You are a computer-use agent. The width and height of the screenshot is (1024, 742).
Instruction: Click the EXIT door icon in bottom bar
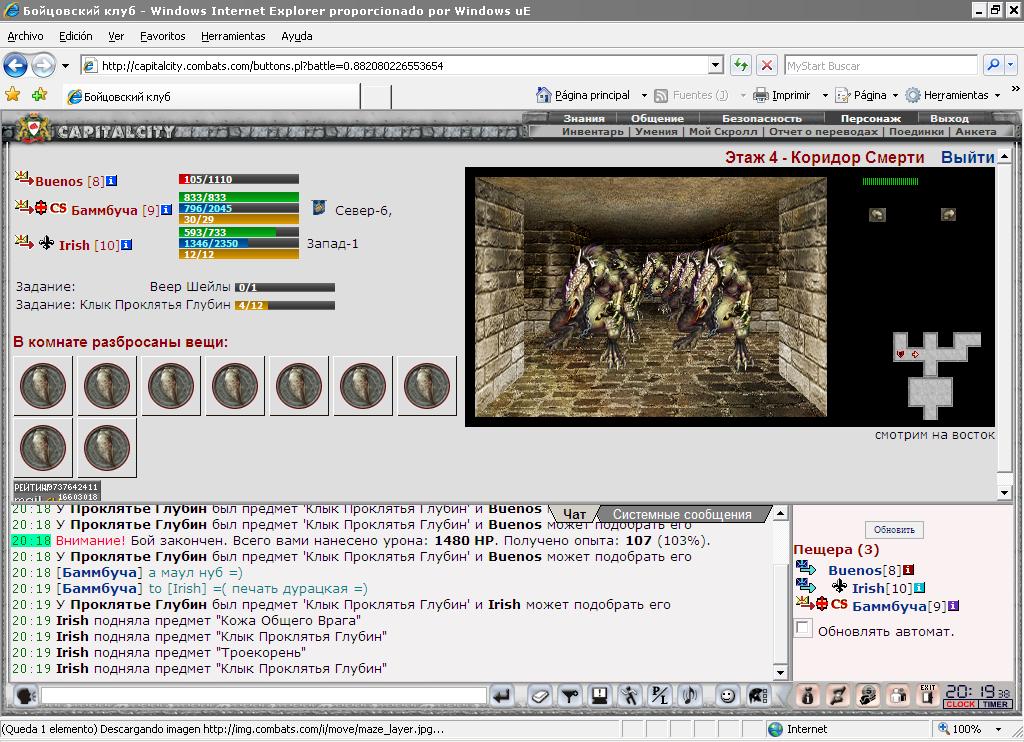coord(927,696)
